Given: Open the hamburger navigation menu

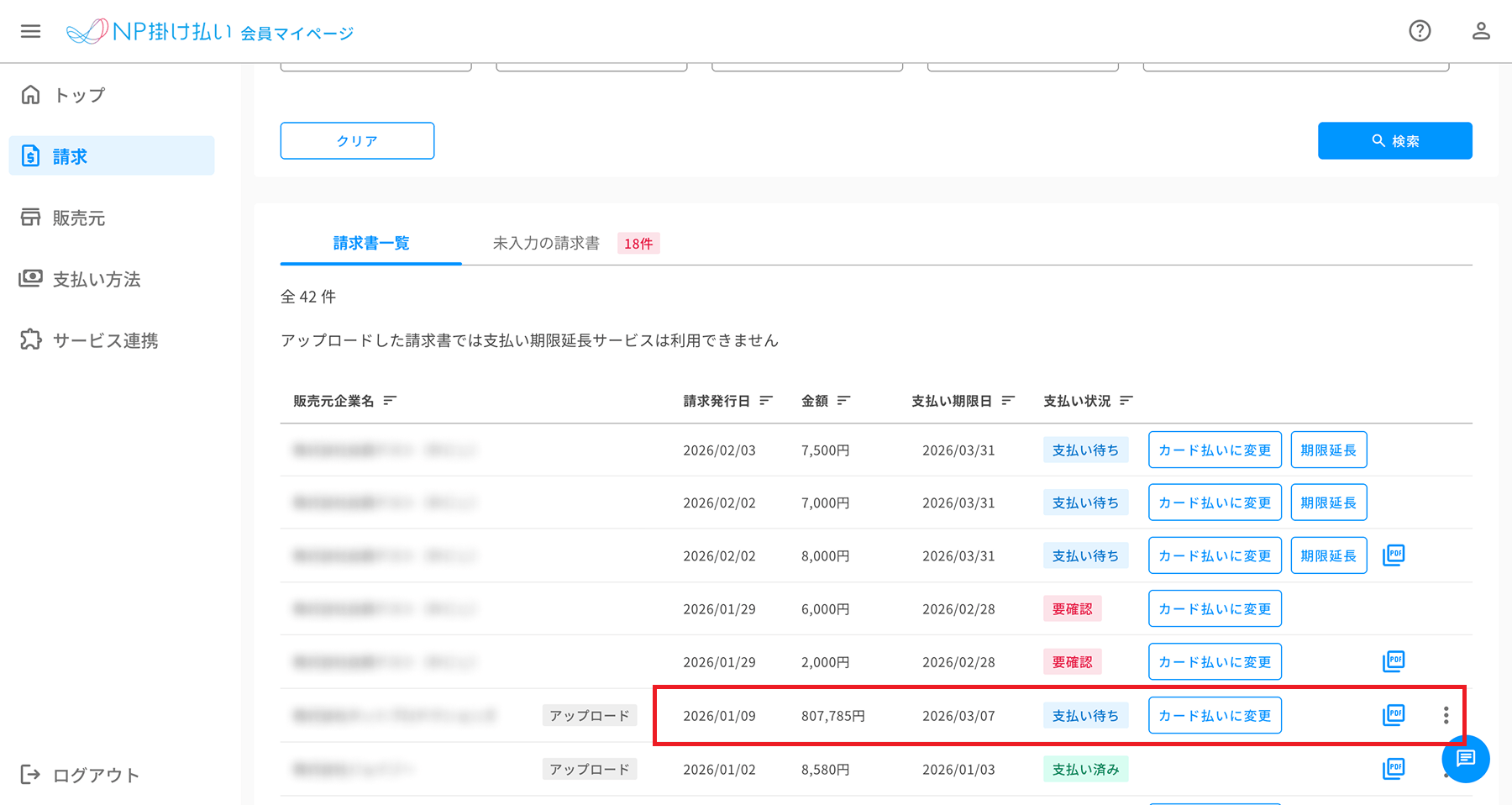Looking at the screenshot, I should [x=30, y=31].
